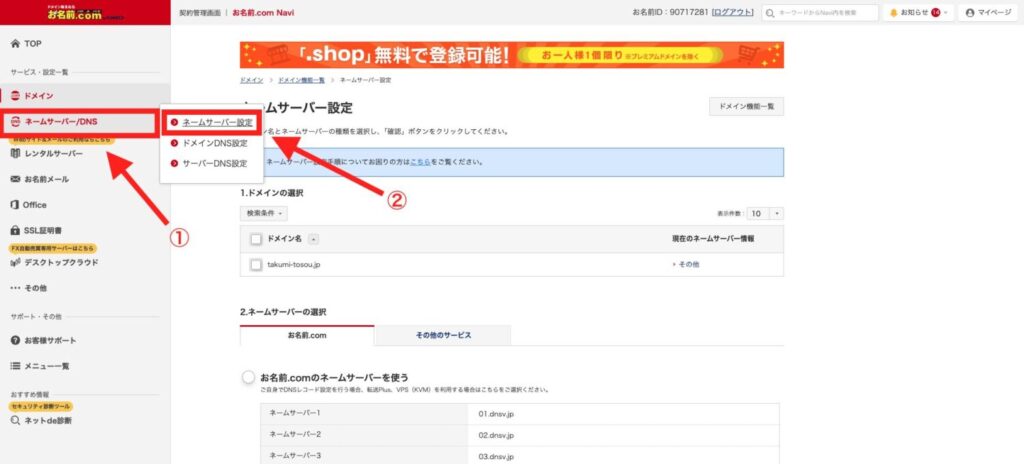Click the お知らせ bell icon
The width and height of the screenshot is (1024, 464).
tap(894, 12)
